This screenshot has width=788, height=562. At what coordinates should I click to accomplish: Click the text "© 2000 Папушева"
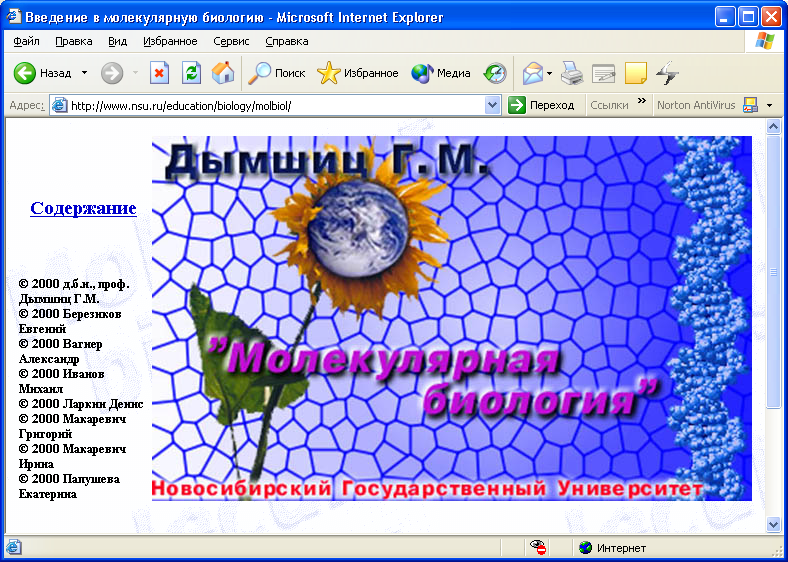(x=69, y=479)
